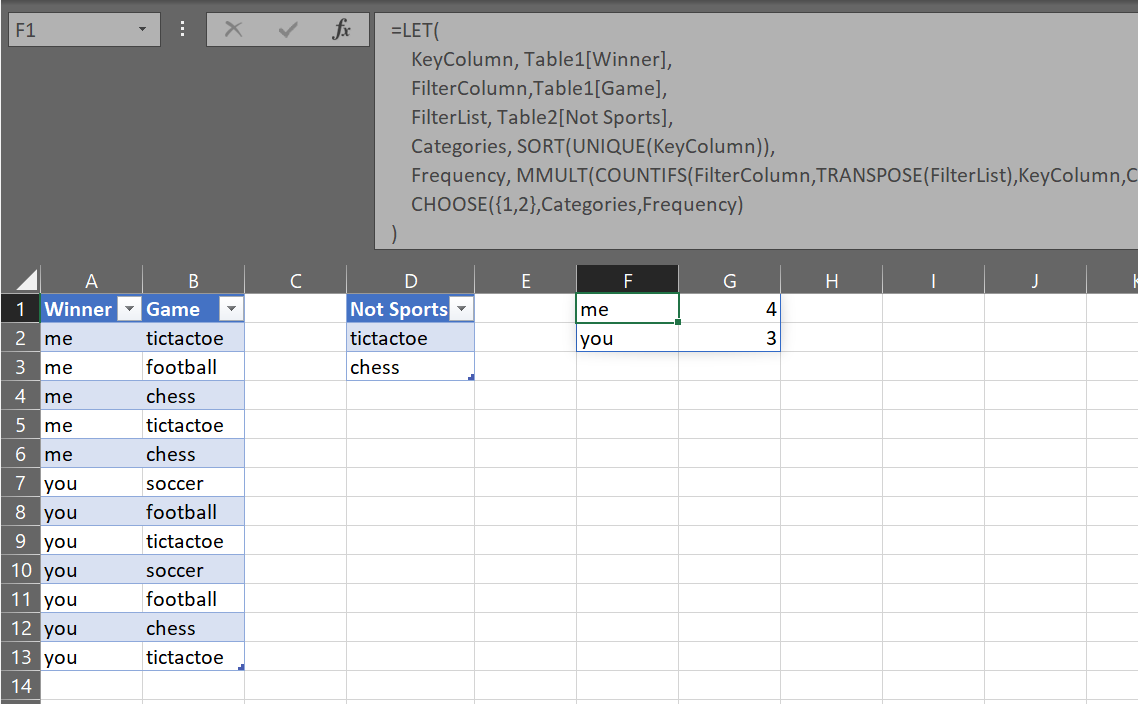The image size is (1138, 704).
Task: Select cell G2 with value 3
Action: pos(730,338)
